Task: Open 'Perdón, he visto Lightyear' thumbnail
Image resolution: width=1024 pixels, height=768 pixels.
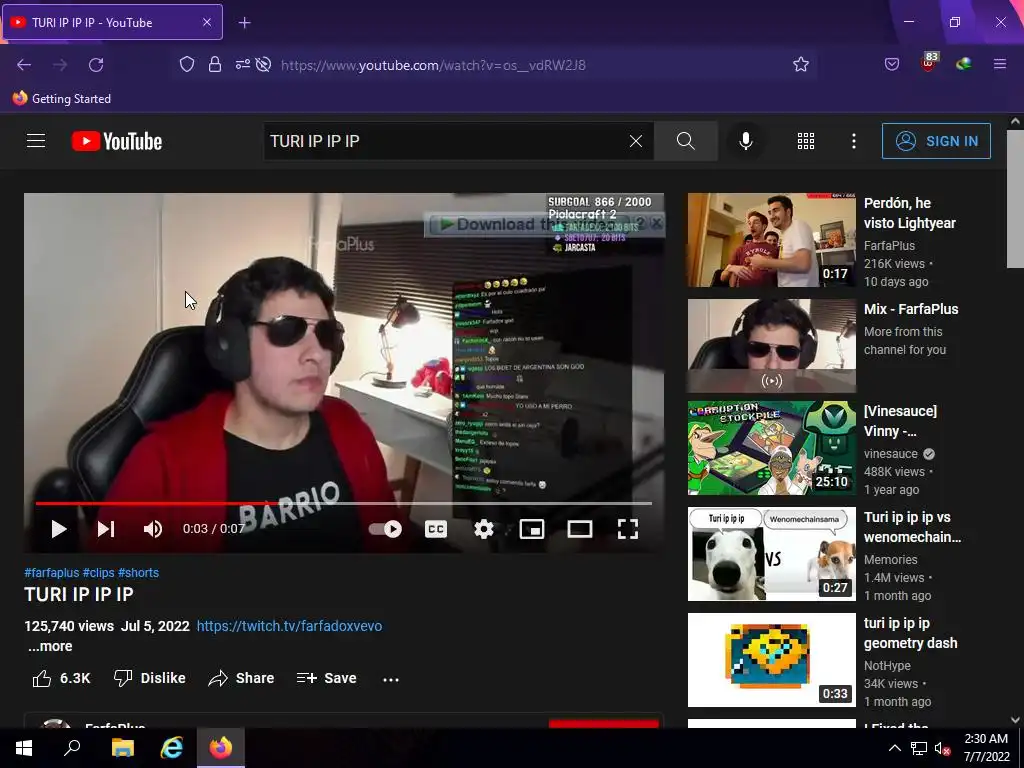Action: coord(771,240)
